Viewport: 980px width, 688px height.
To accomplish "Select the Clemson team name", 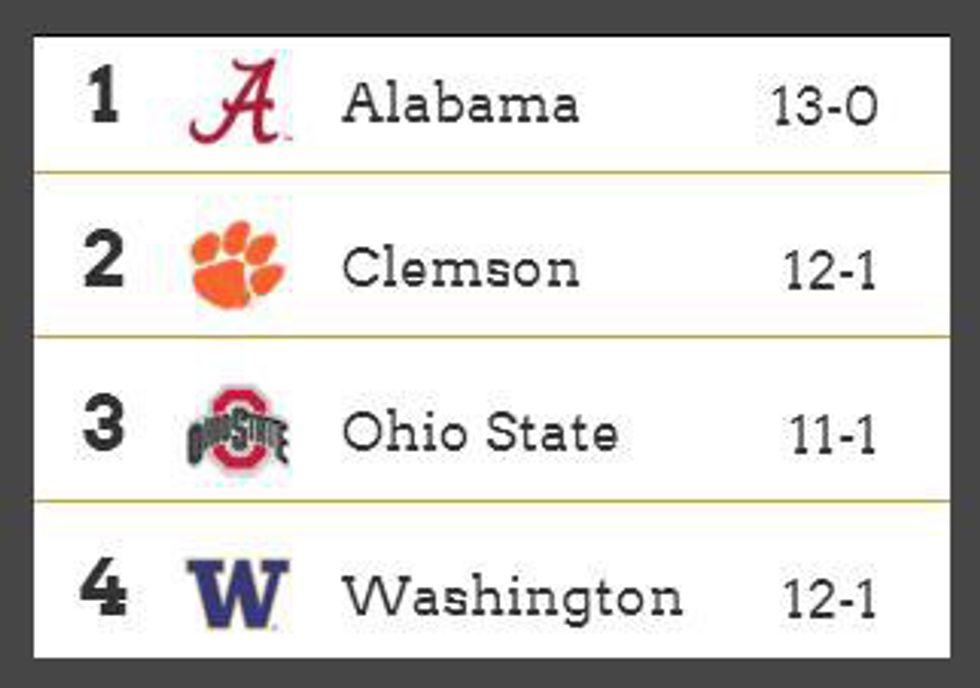I will [x=460, y=269].
